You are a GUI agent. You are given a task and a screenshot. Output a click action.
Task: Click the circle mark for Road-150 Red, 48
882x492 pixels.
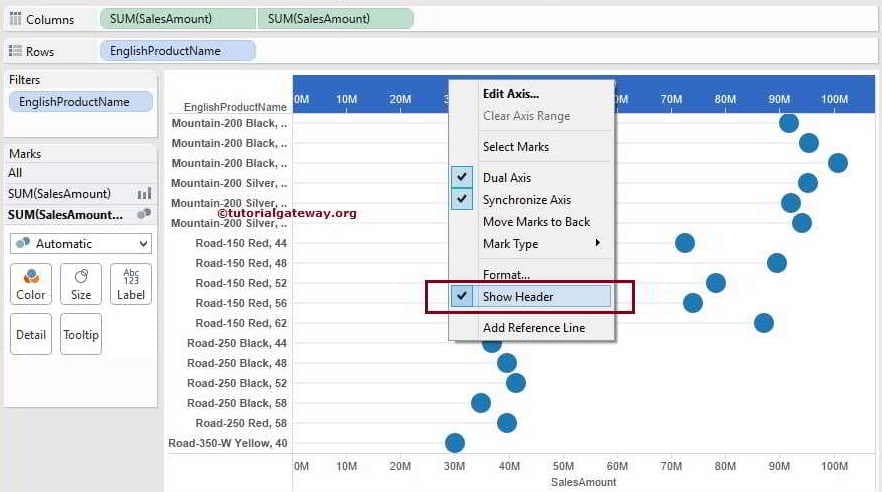point(777,263)
